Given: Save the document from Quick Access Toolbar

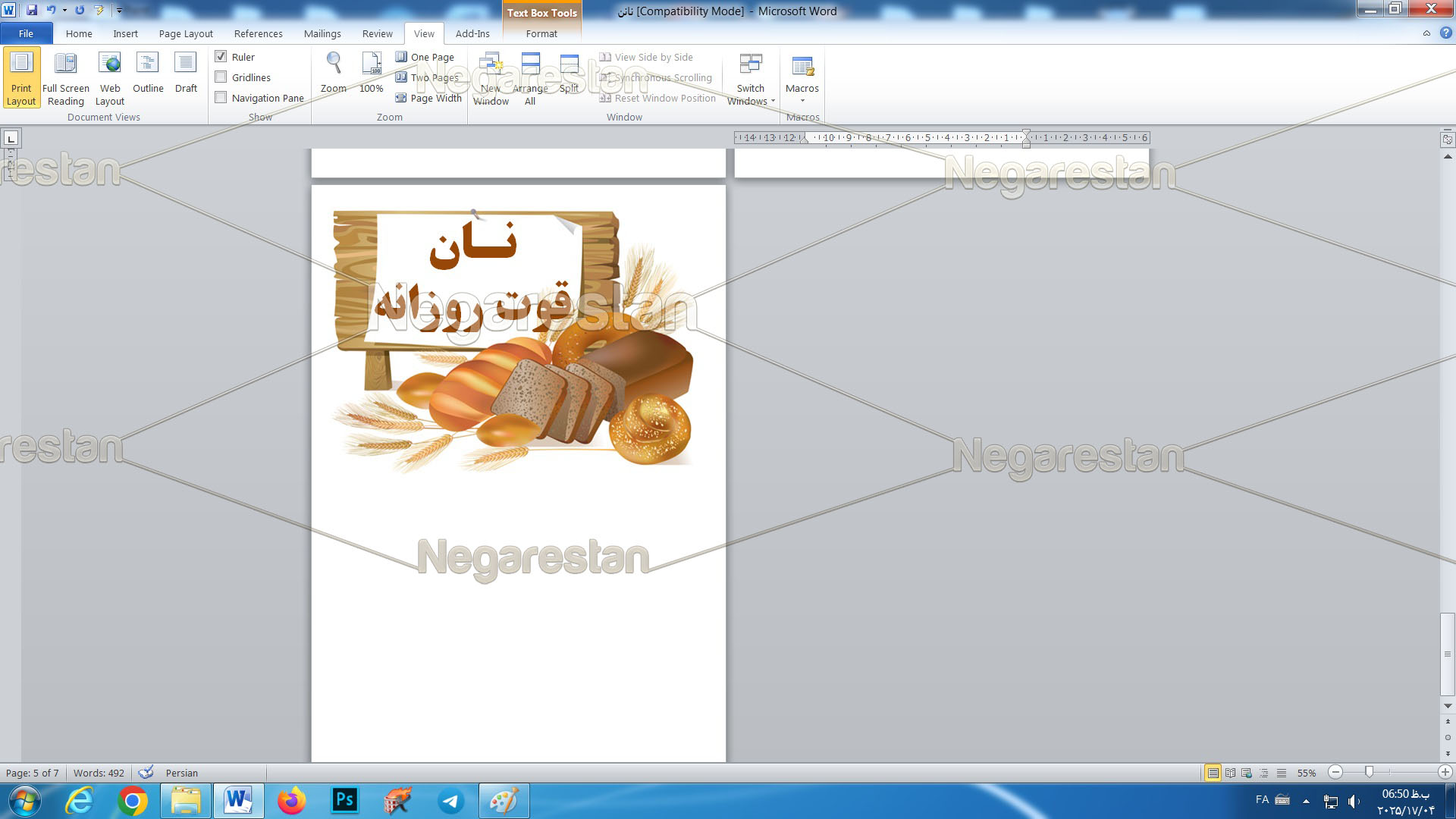Looking at the screenshot, I should [x=32, y=11].
